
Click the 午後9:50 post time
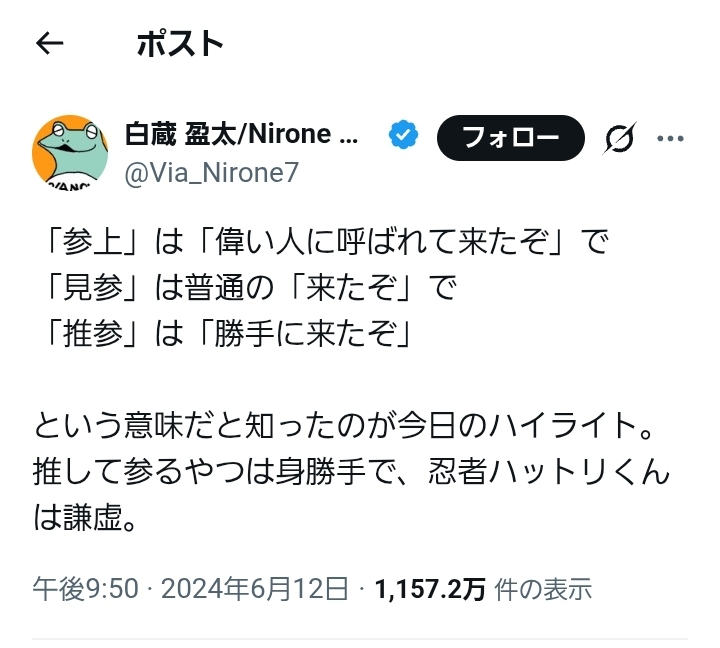84,589
